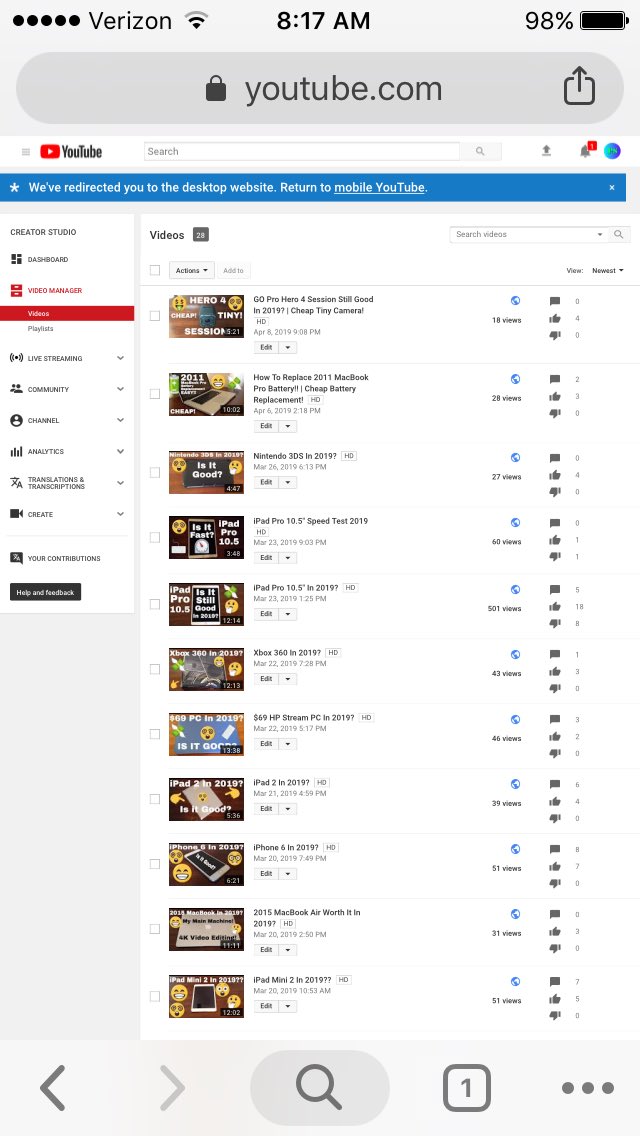The height and width of the screenshot is (1136, 640).
Task: Focus the Search videos input field
Action: (x=522, y=234)
